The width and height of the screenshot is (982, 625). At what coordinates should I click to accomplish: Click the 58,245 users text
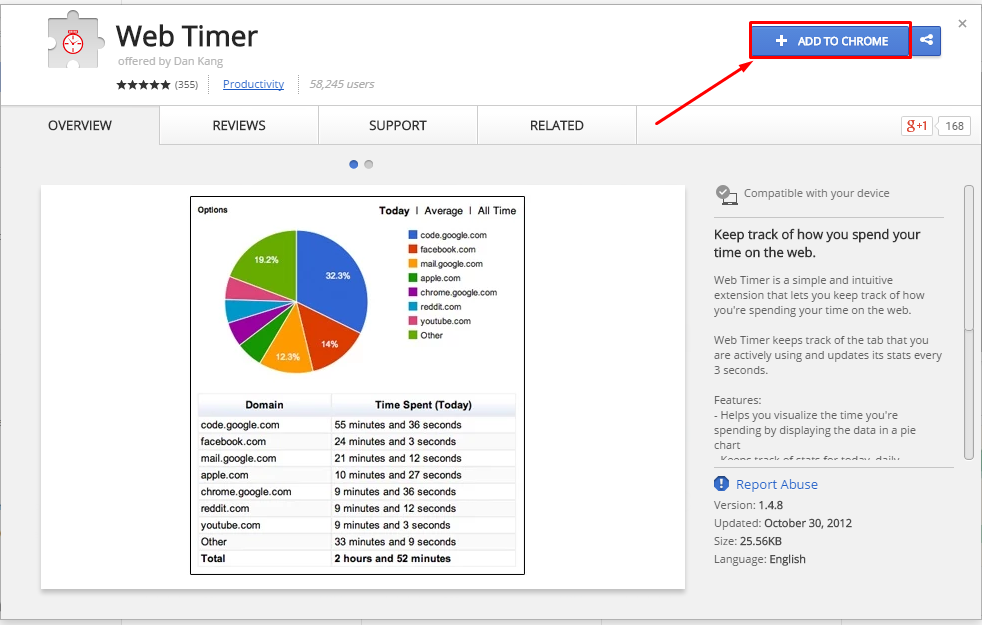[x=342, y=84]
